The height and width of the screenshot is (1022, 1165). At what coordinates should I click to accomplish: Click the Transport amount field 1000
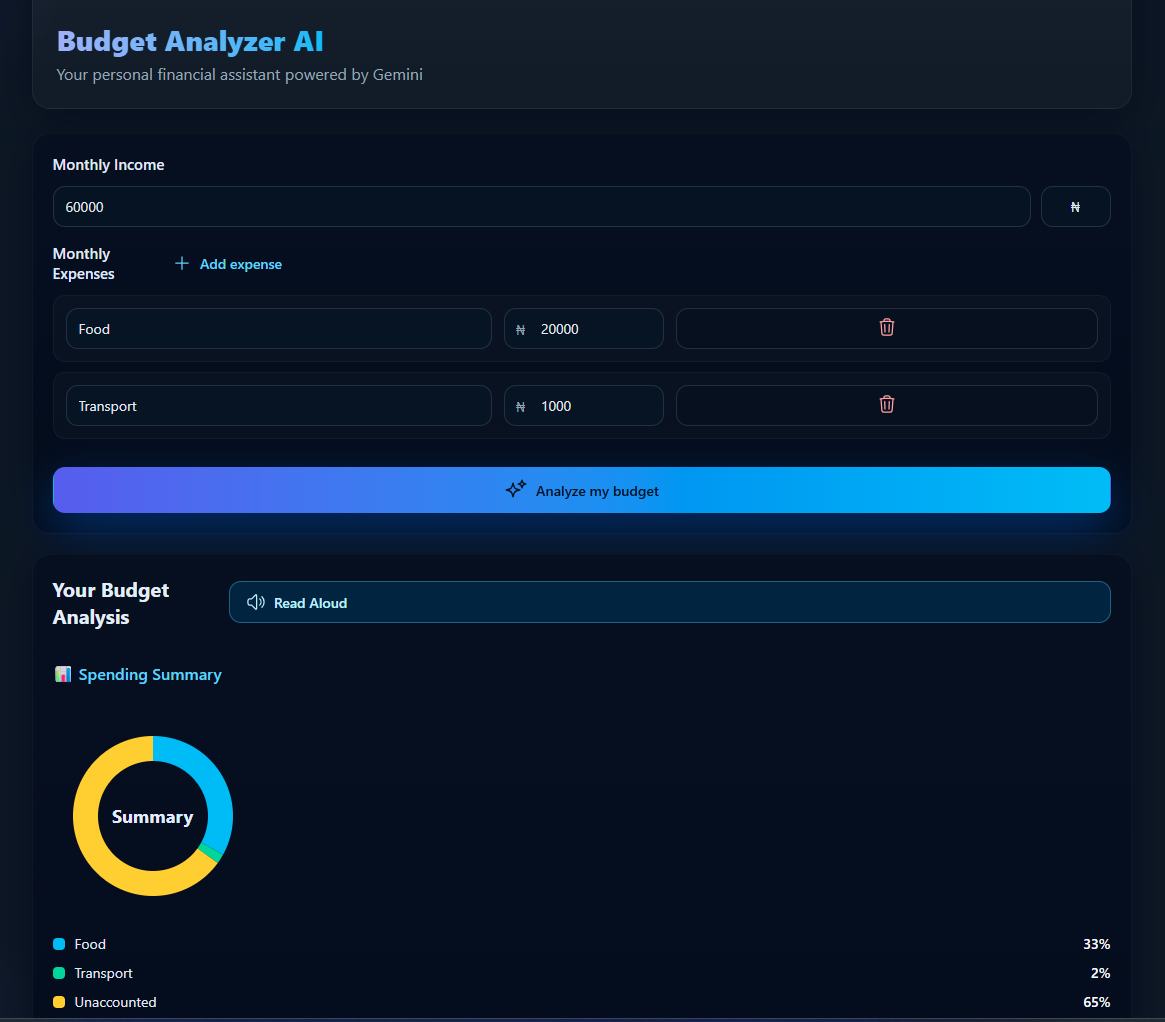click(x=584, y=406)
